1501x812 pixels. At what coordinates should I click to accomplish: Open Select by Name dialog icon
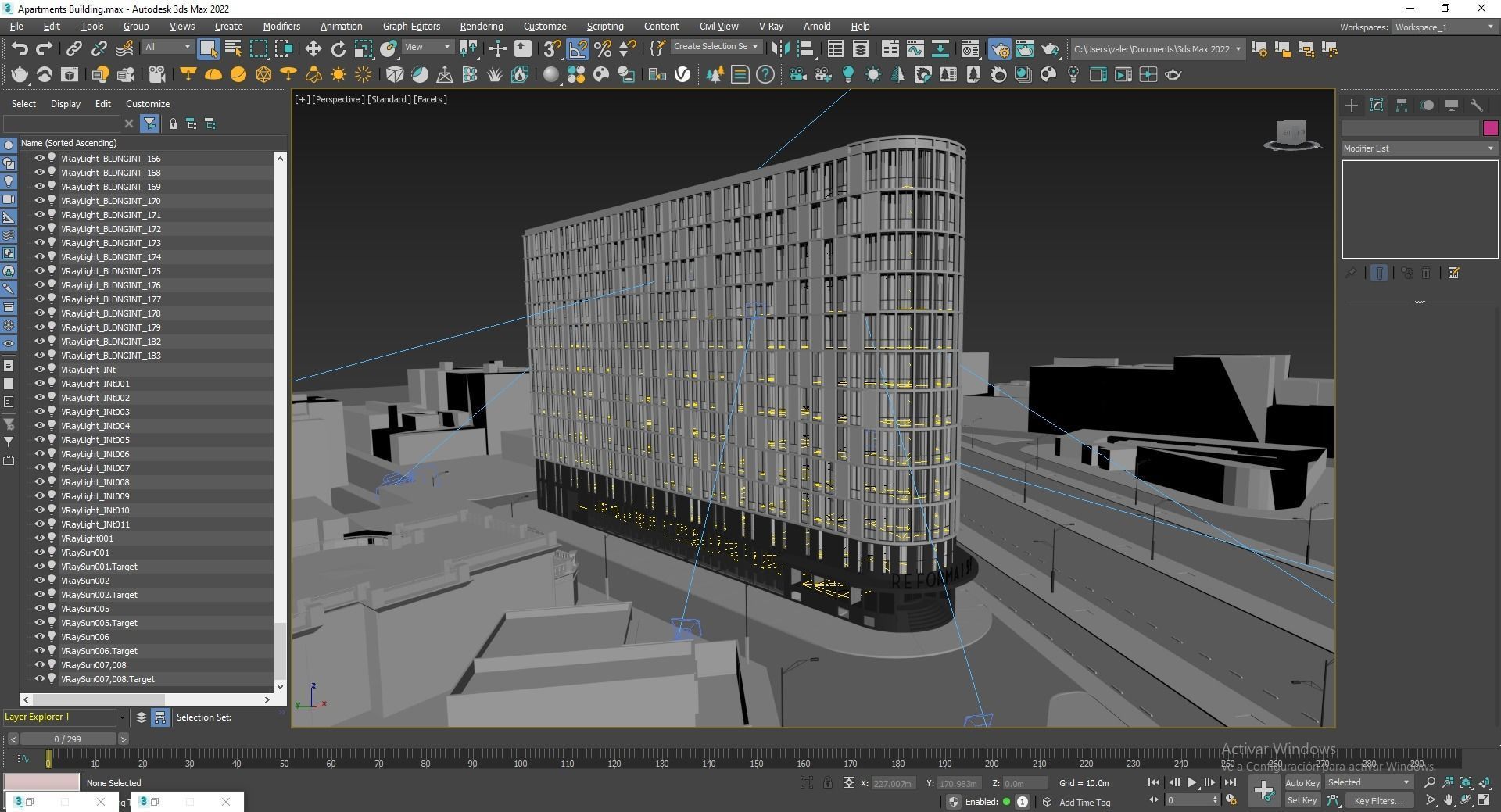click(233, 48)
